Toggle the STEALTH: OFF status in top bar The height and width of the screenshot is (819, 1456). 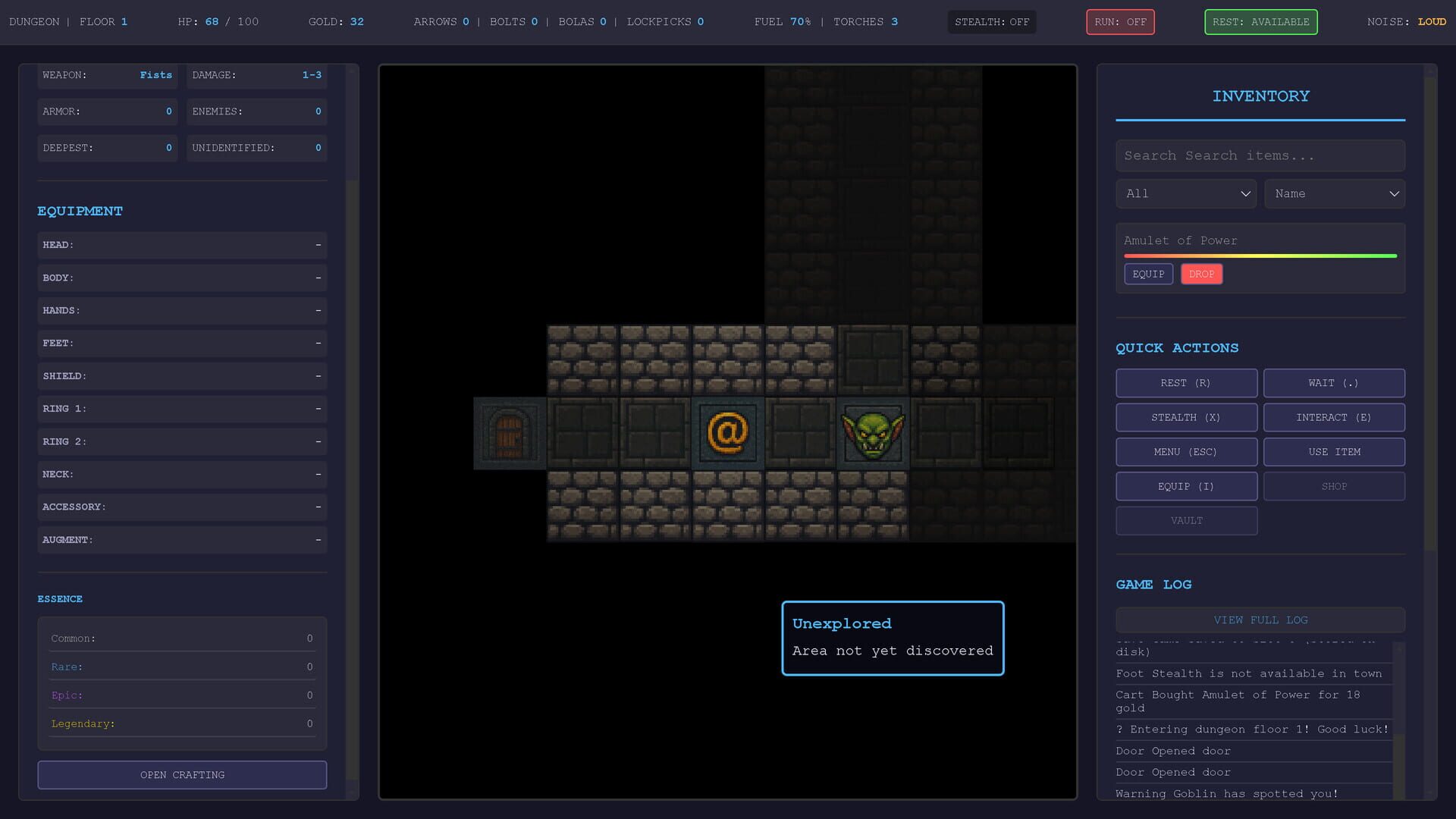(991, 21)
